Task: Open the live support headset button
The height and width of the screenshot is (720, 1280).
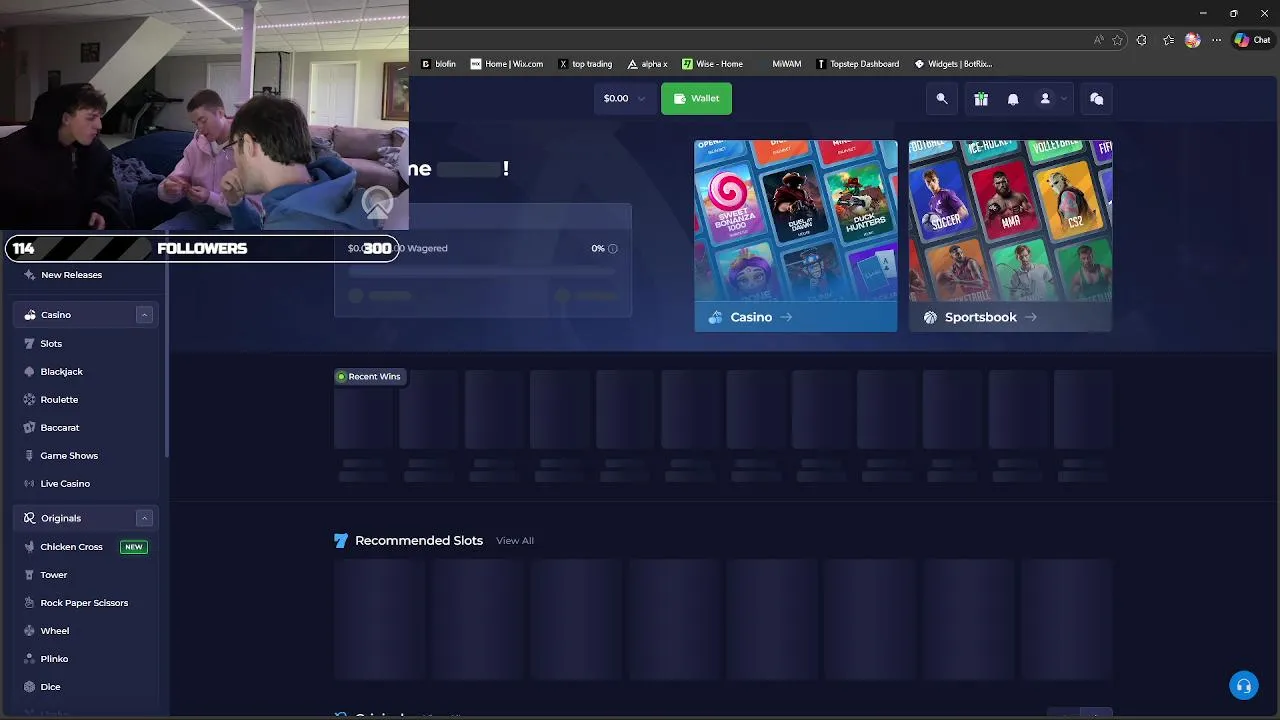Action: [1243, 686]
